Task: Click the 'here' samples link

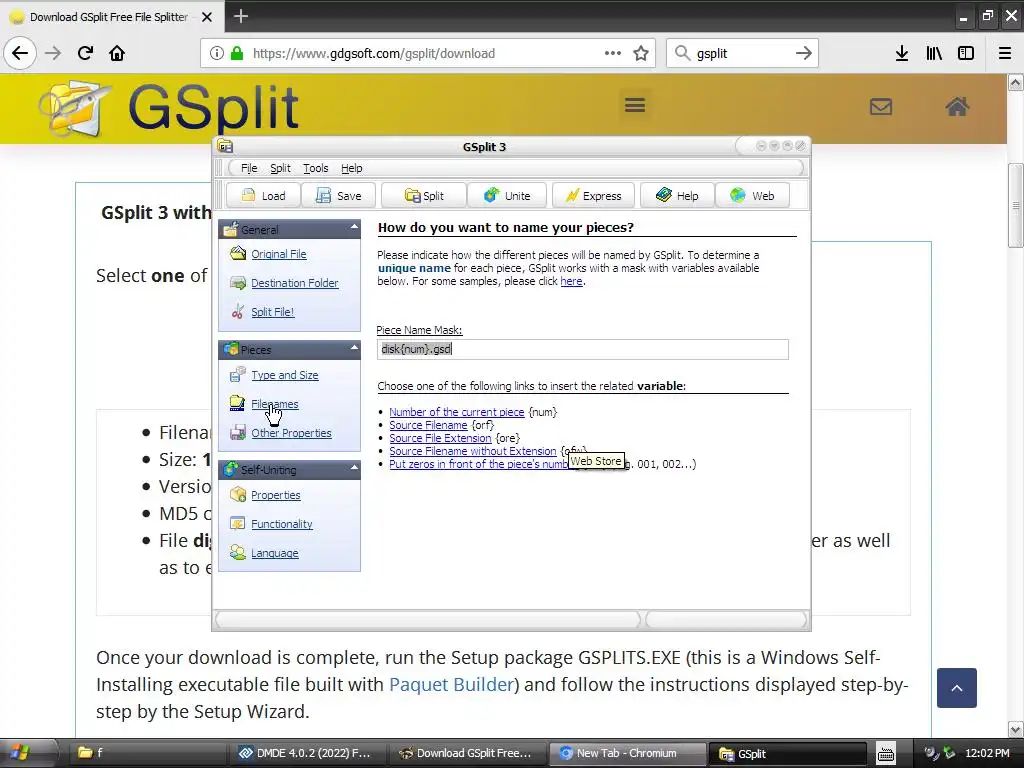Action: click(x=571, y=281)
